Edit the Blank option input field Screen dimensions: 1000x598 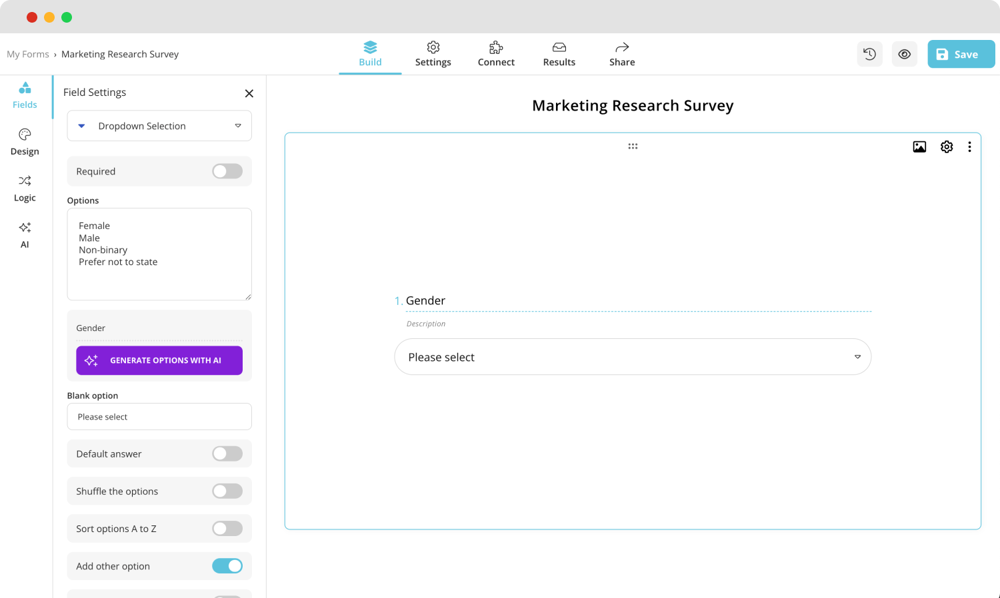(x=158, y=416)
